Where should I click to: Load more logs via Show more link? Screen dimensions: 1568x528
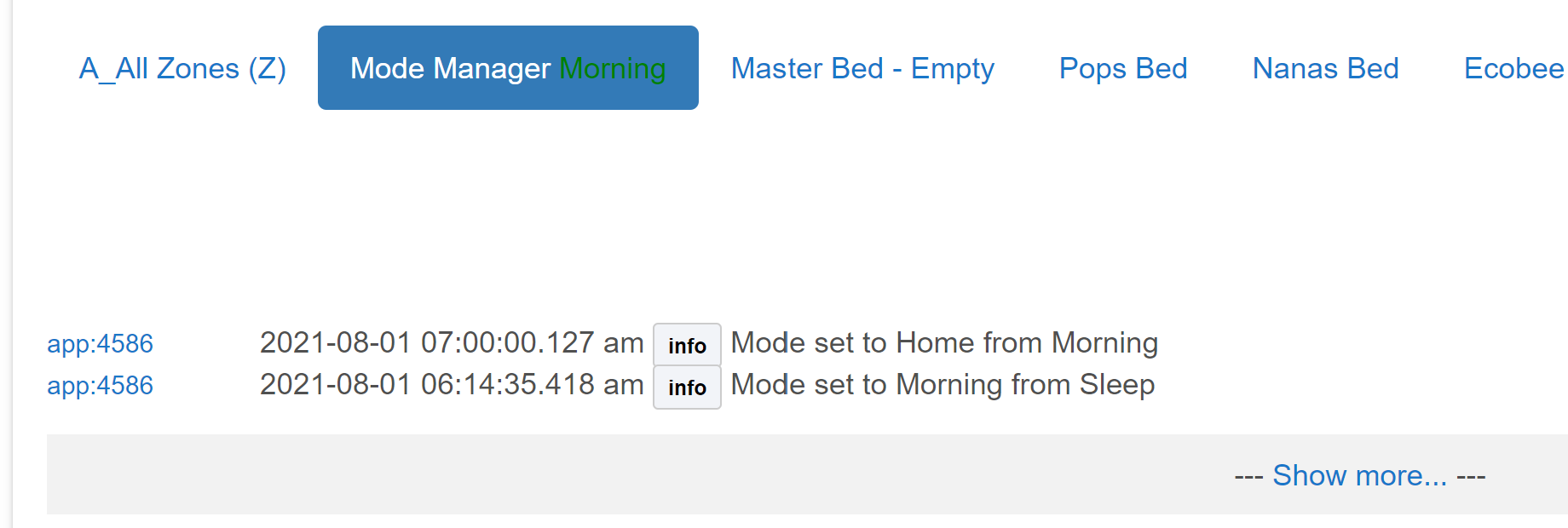(1359, 475)
